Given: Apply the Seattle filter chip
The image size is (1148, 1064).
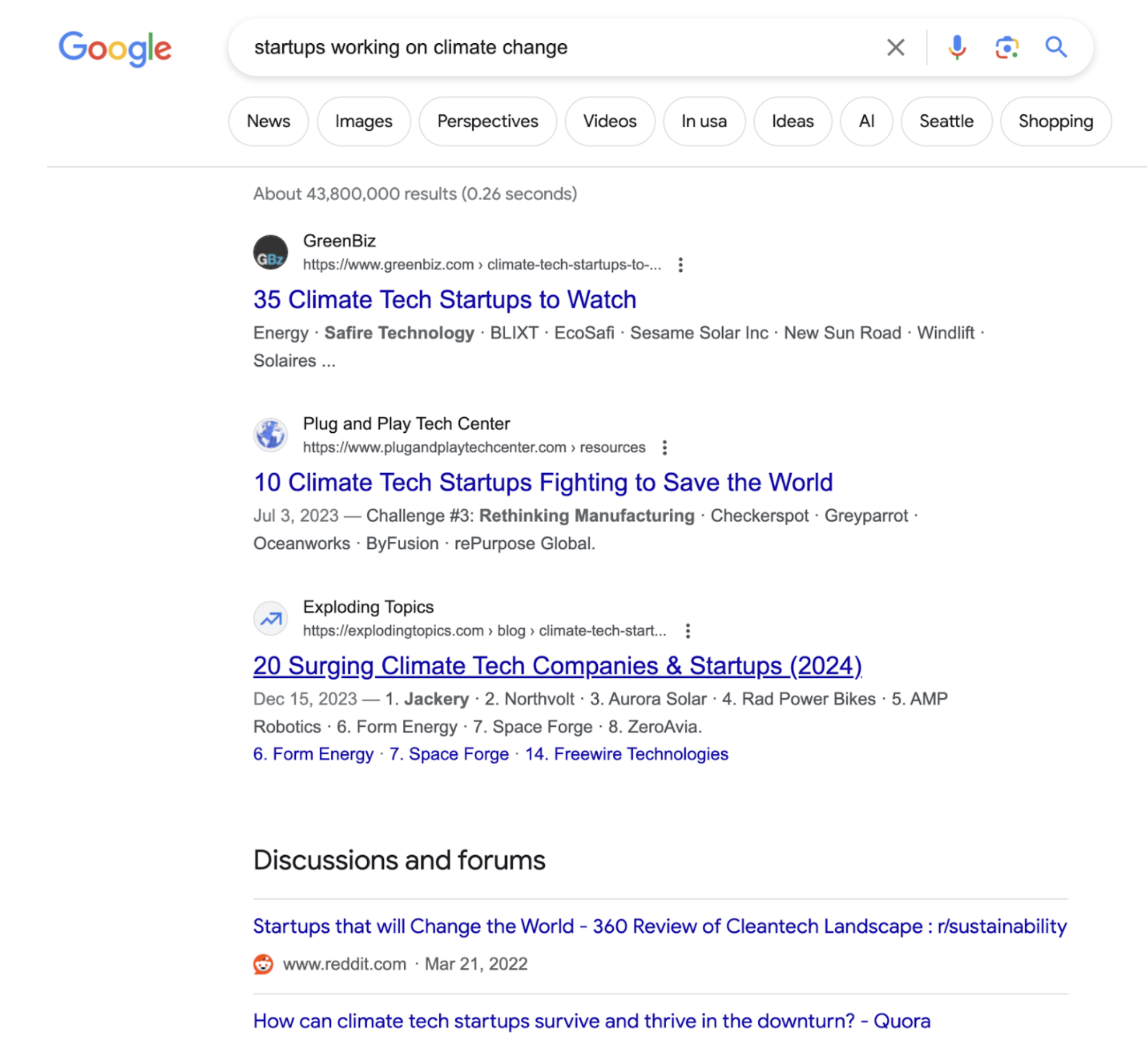Looking at the screenshot, I should click(946, 121).
